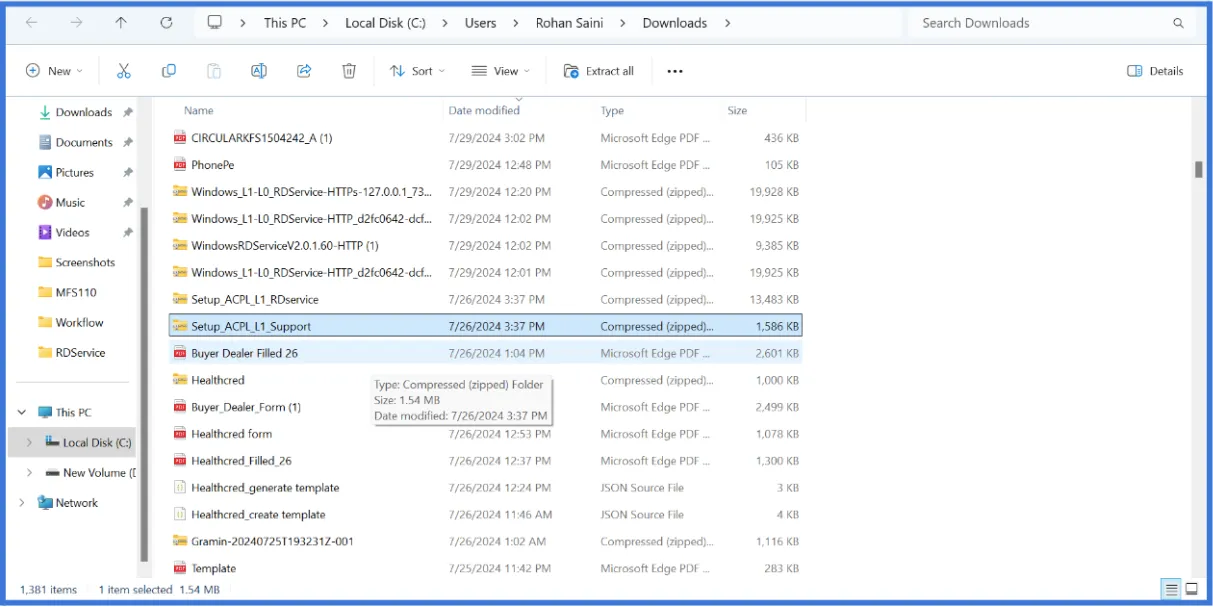Select file Healthcred form
The image size is (1213, 607).
point(231,434)
